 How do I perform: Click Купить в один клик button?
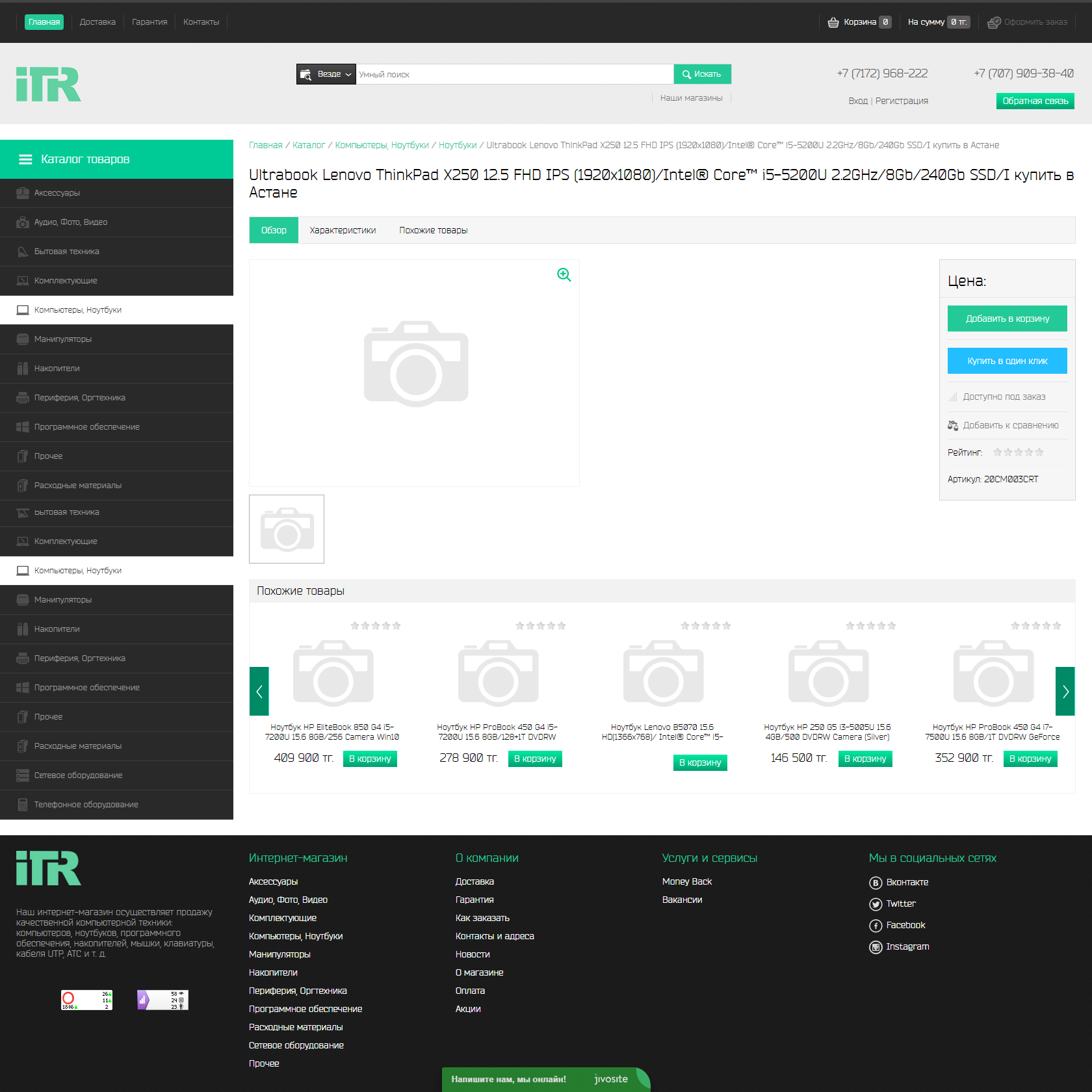[x=1007, y=361]
